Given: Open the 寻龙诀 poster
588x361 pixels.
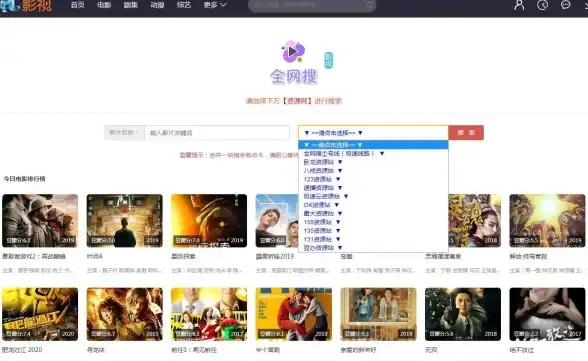Looking at the screenshot, I should pos(124,314).
